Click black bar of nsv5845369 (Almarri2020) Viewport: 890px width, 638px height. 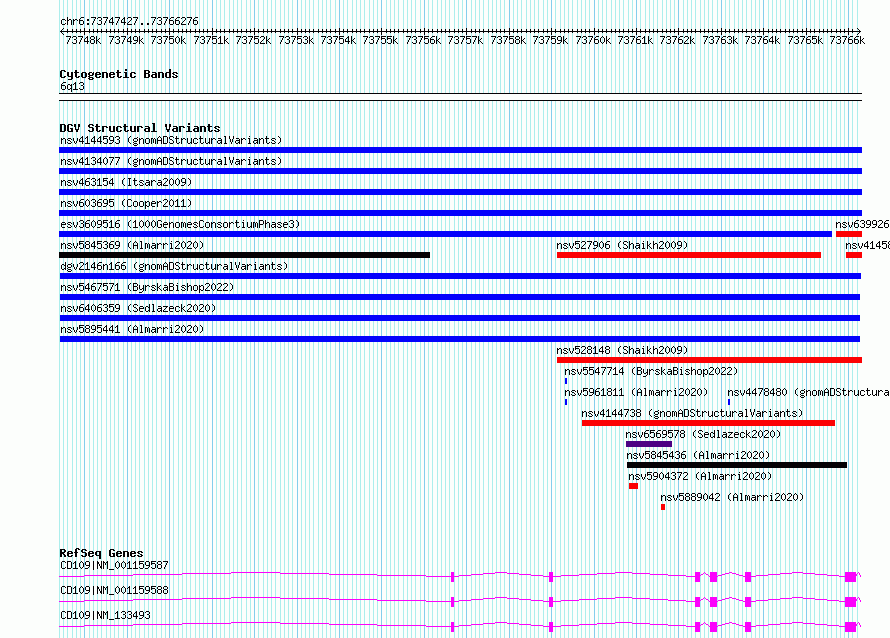[x=245, y=255]
